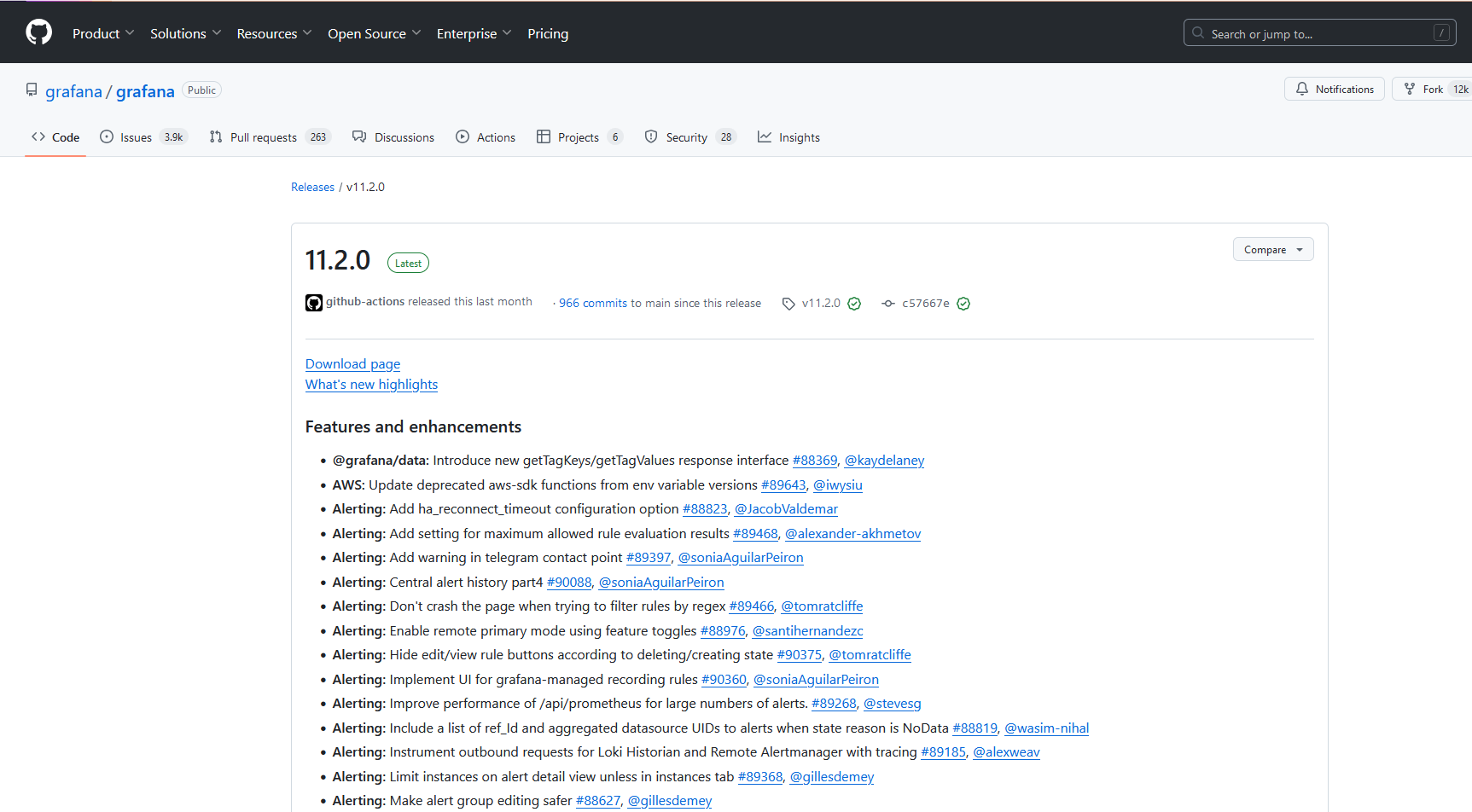
Task: Open the Projects tab
Action: 579,137
